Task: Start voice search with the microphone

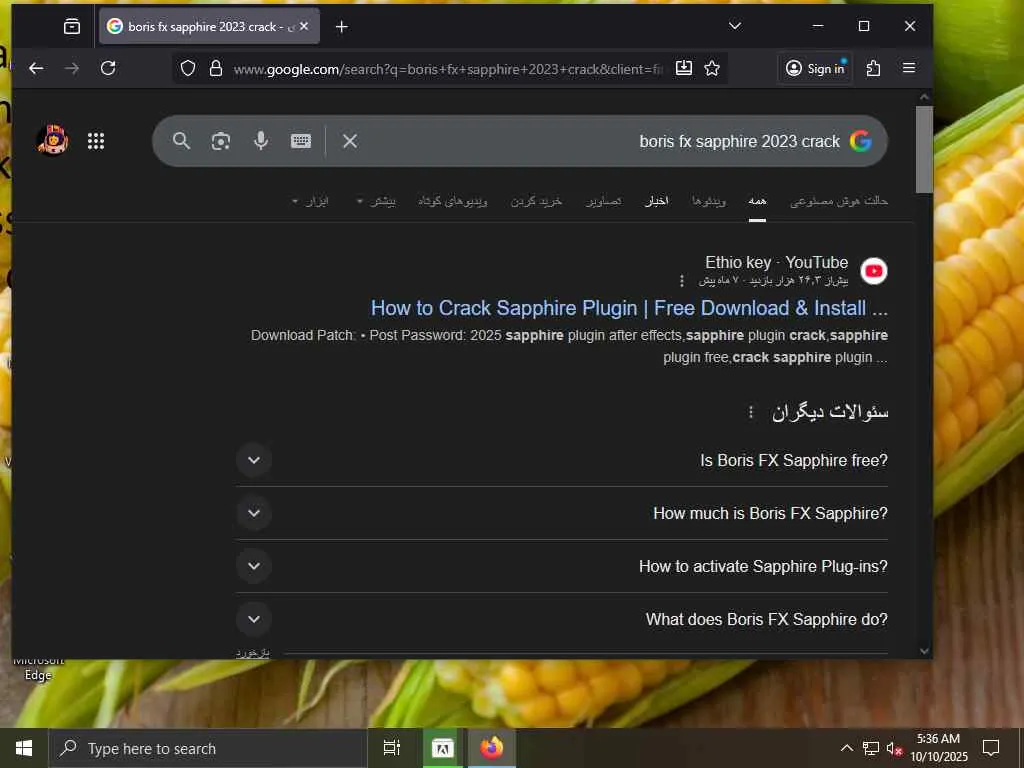Action: point(261,141)
